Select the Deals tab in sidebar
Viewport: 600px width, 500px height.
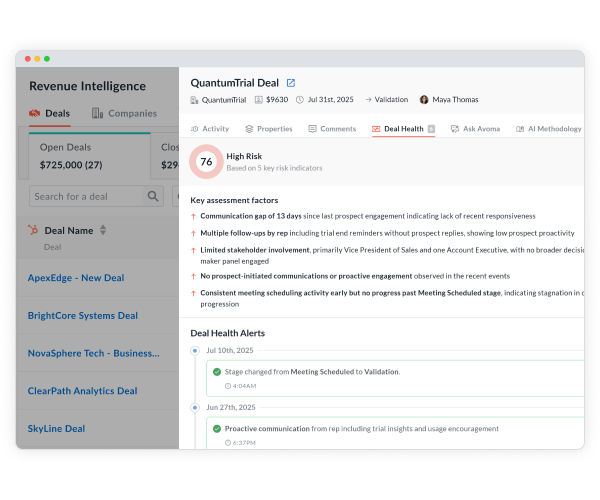pyautogui.click(x=50, y=114)
